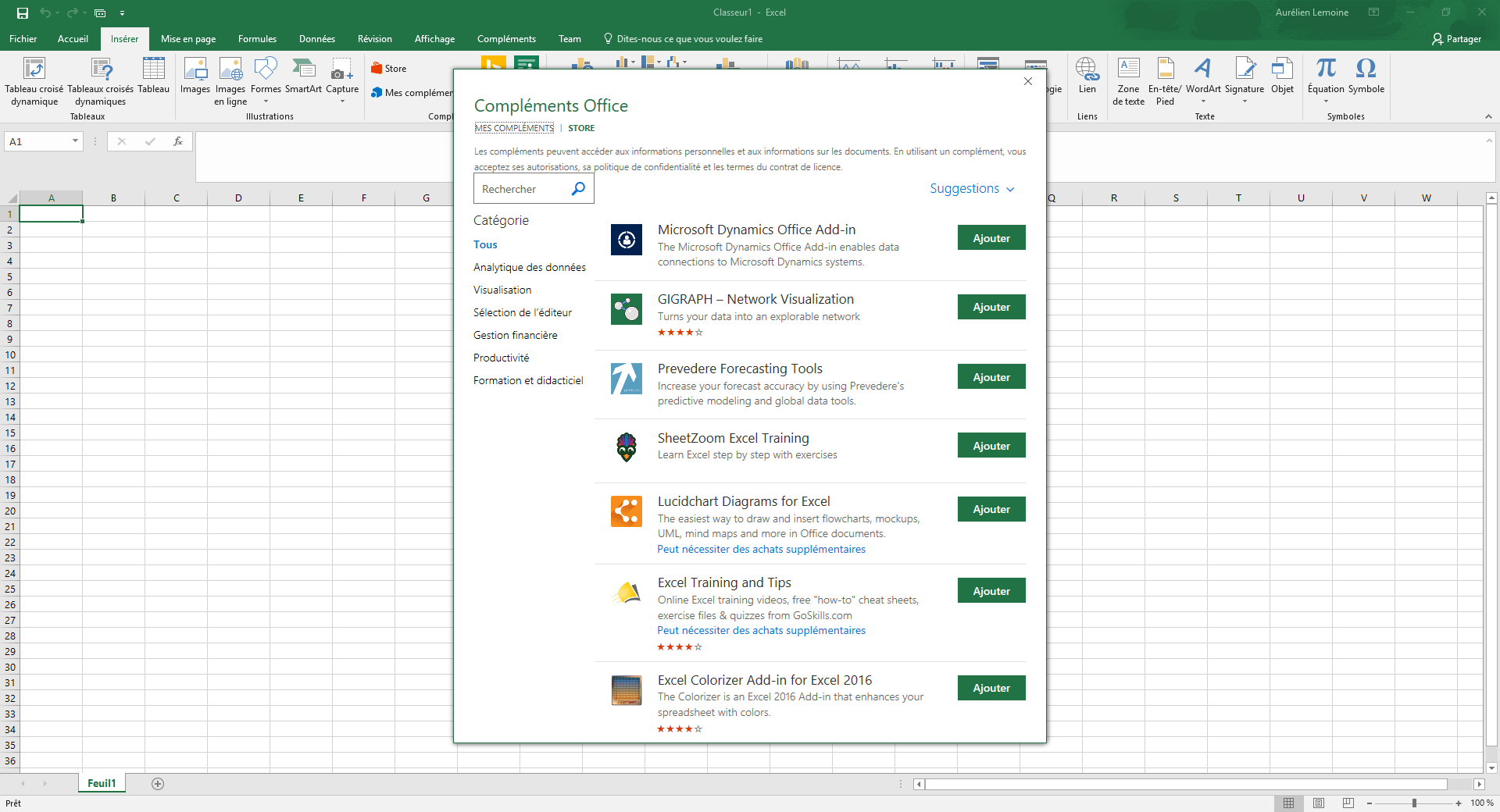Select the Feuil1 sheet tab
The width and height of the screenshot is (1500, 812).
(102, 784)
